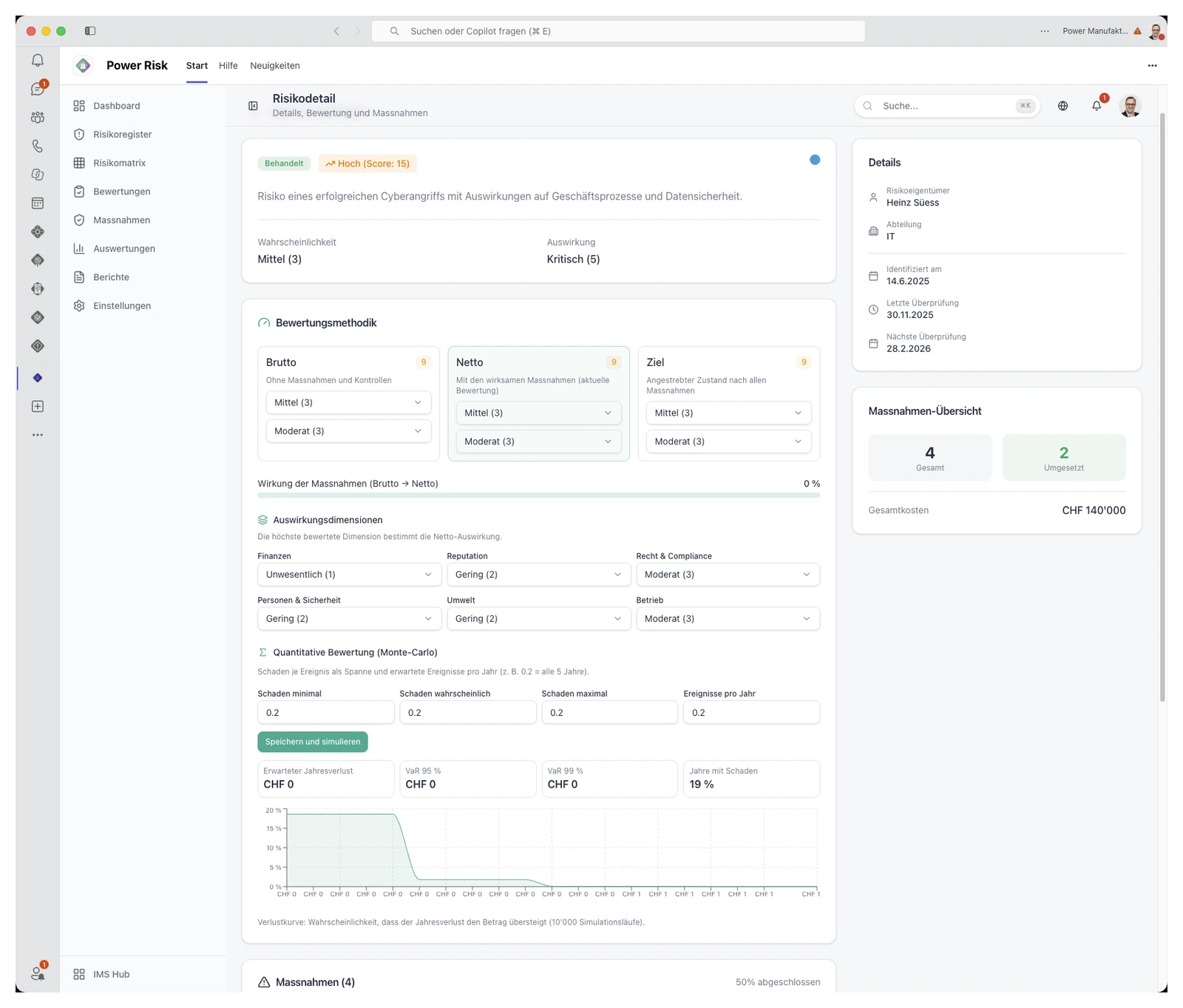Expand the Betrieb dimension dropdown
This screenshot has width=1183, height=1008.
click(728, 618)
